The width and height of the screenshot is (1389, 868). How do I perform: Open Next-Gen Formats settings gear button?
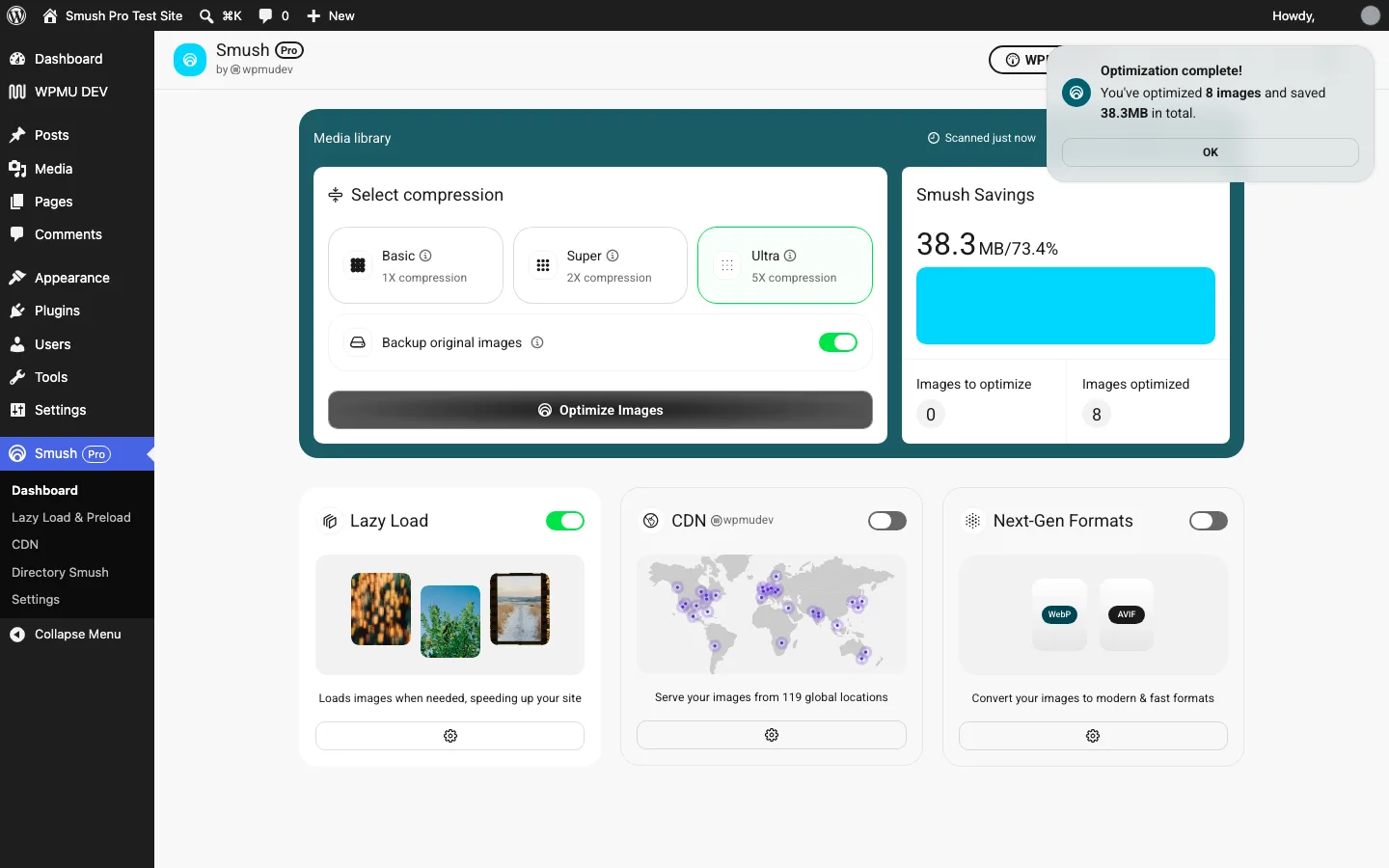pos(1093,736)
